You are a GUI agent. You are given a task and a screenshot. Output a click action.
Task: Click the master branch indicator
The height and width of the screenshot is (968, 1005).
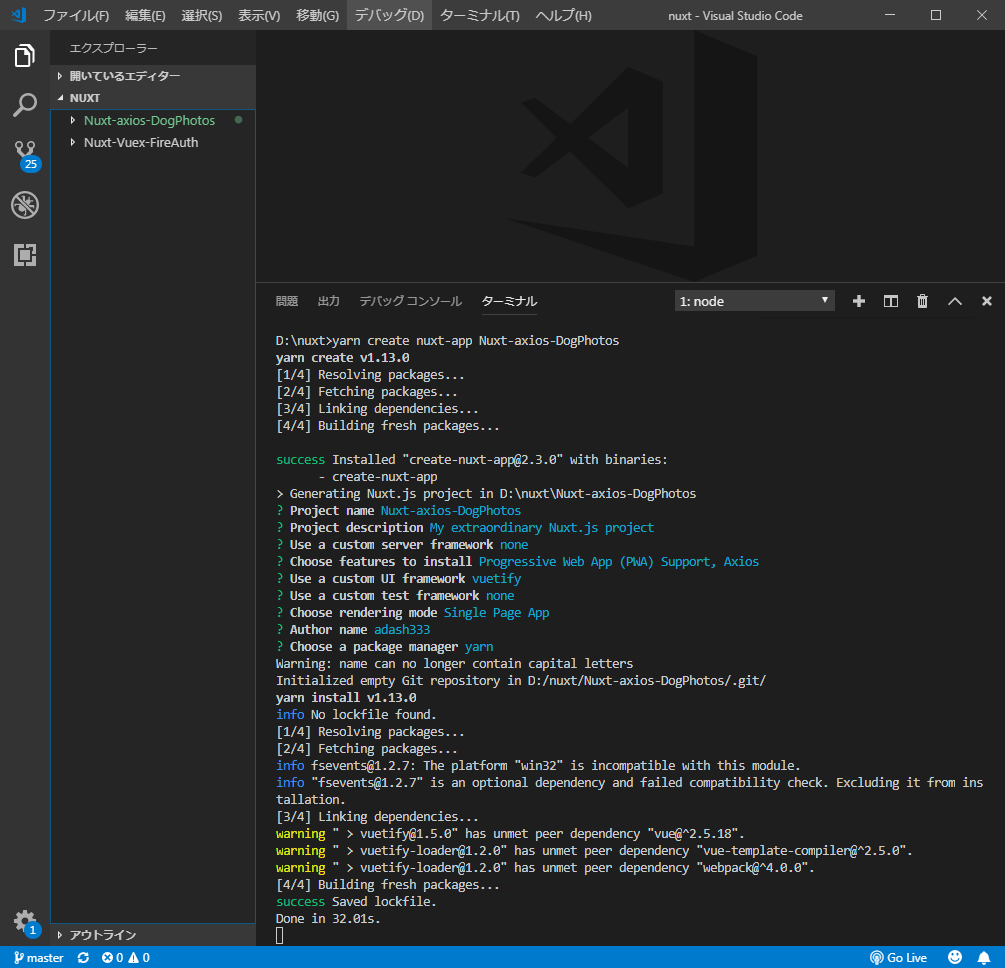pyautogui.click(x=38, y=957)
